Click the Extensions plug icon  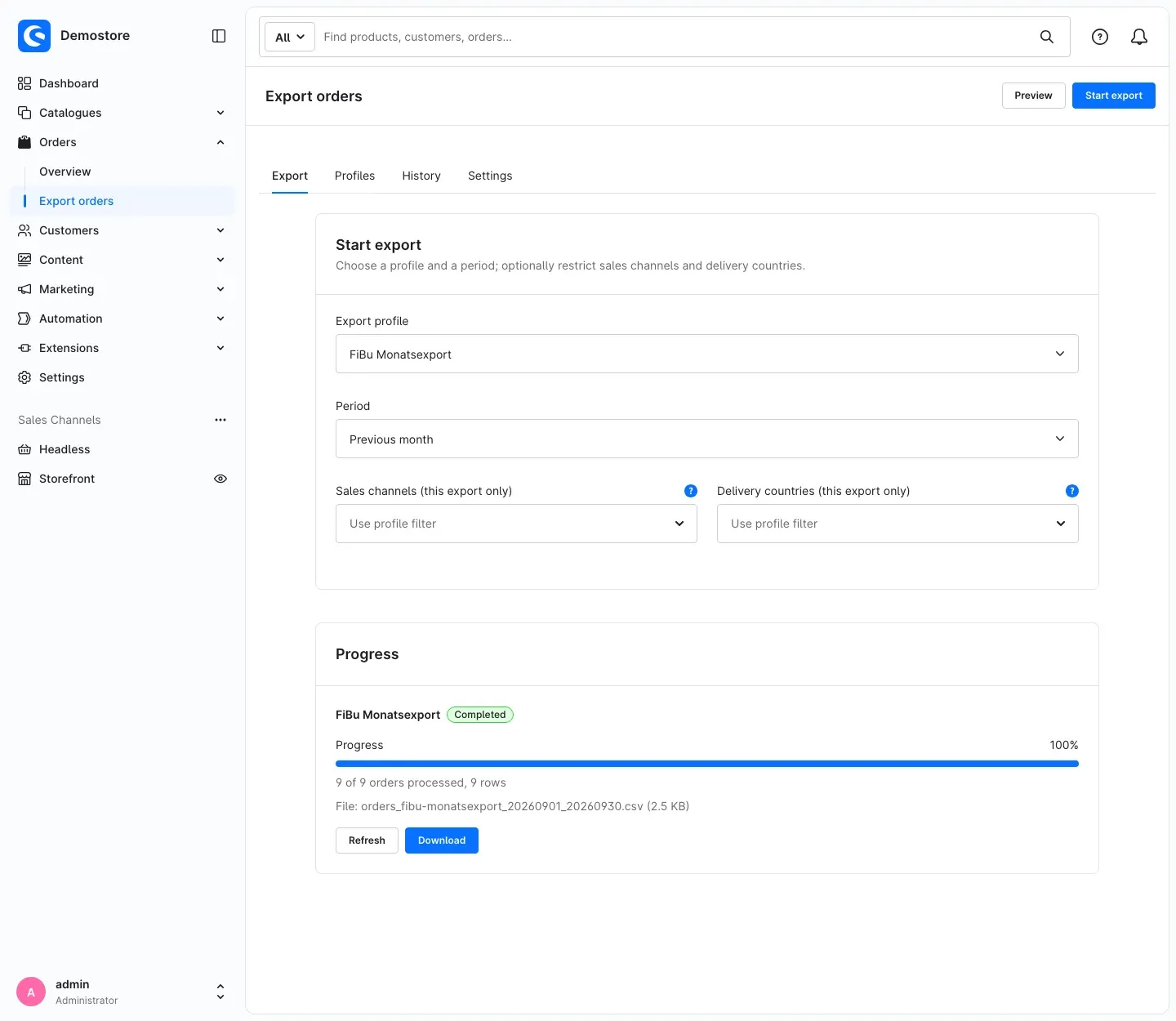coord(24,348)
